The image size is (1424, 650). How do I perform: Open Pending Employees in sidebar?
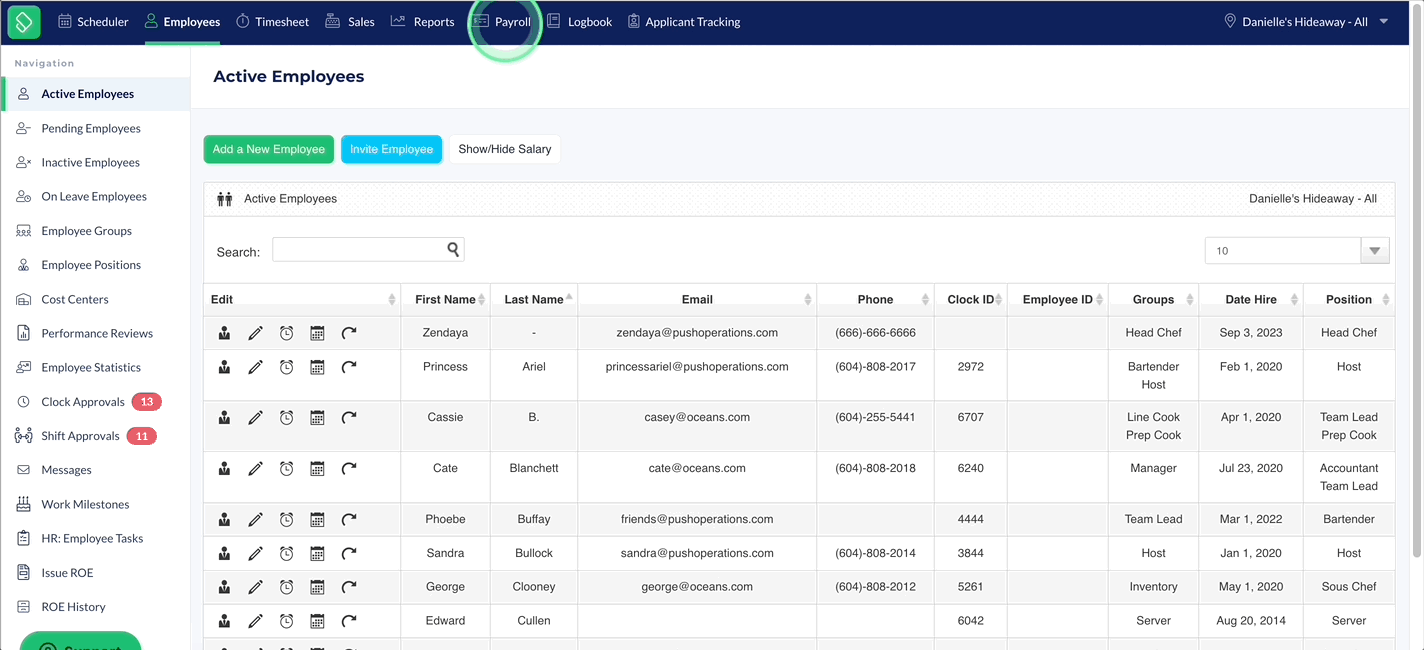click(x=91, y=128)
